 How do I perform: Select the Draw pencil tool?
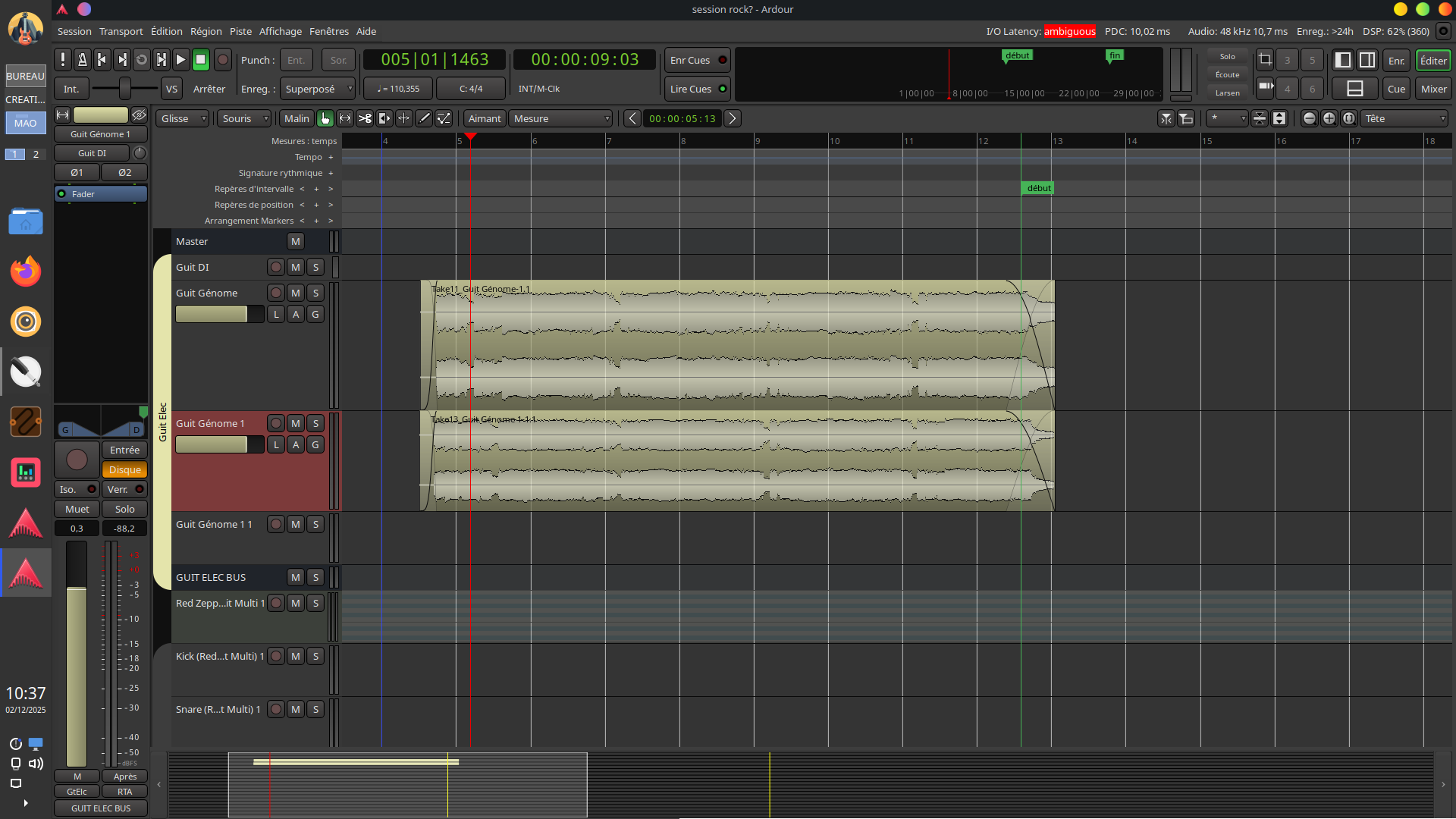tap(424, 118)
